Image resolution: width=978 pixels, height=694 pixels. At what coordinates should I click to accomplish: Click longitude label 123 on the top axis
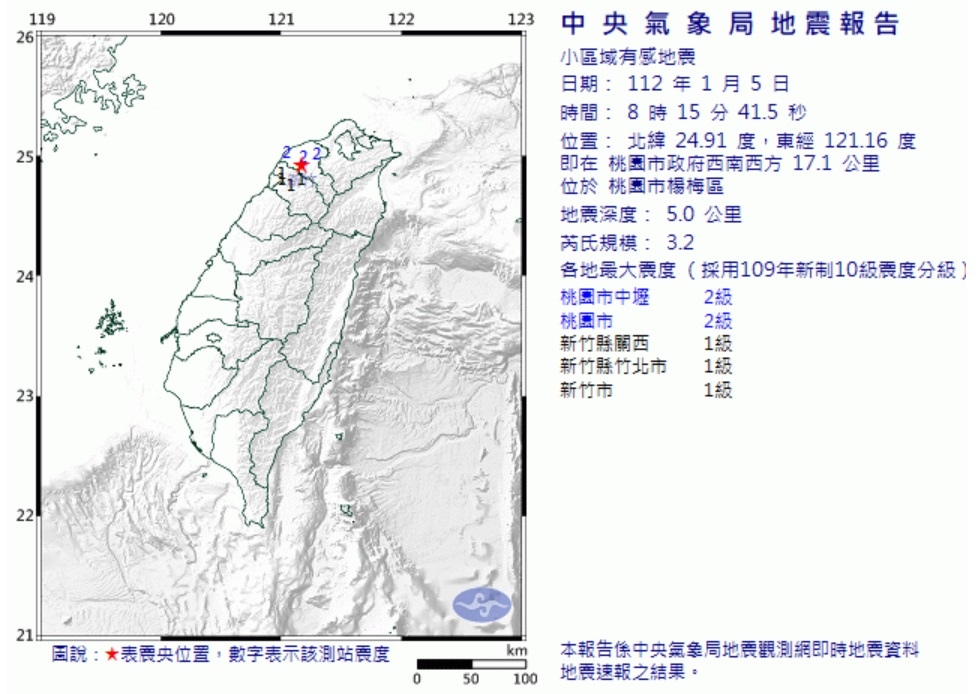[x=521, y=19]
